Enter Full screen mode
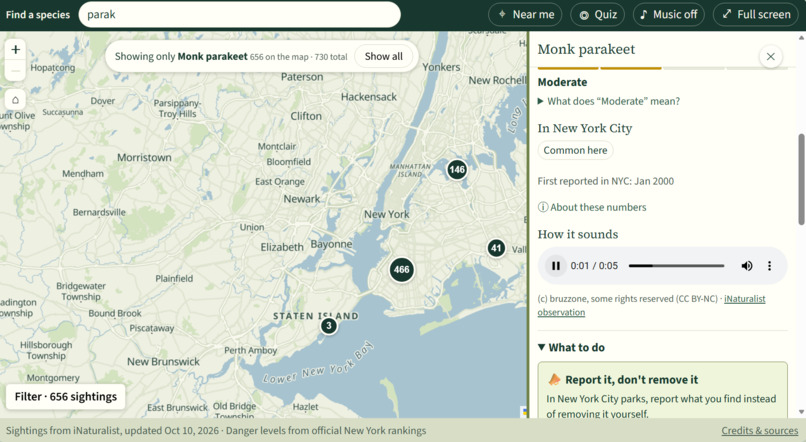 click(756, 14)
